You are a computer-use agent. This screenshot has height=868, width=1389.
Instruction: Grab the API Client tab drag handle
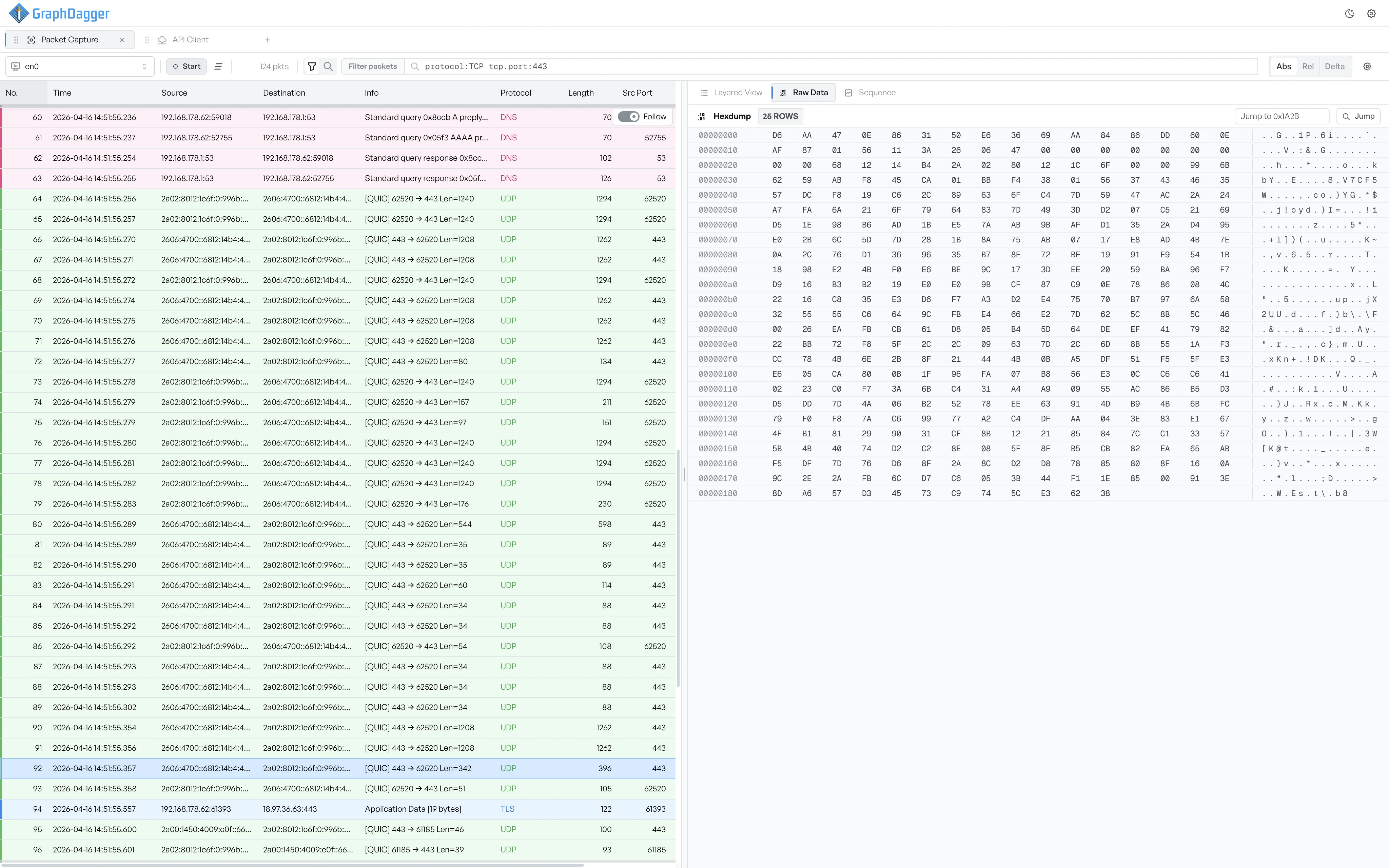pos(147,40)
